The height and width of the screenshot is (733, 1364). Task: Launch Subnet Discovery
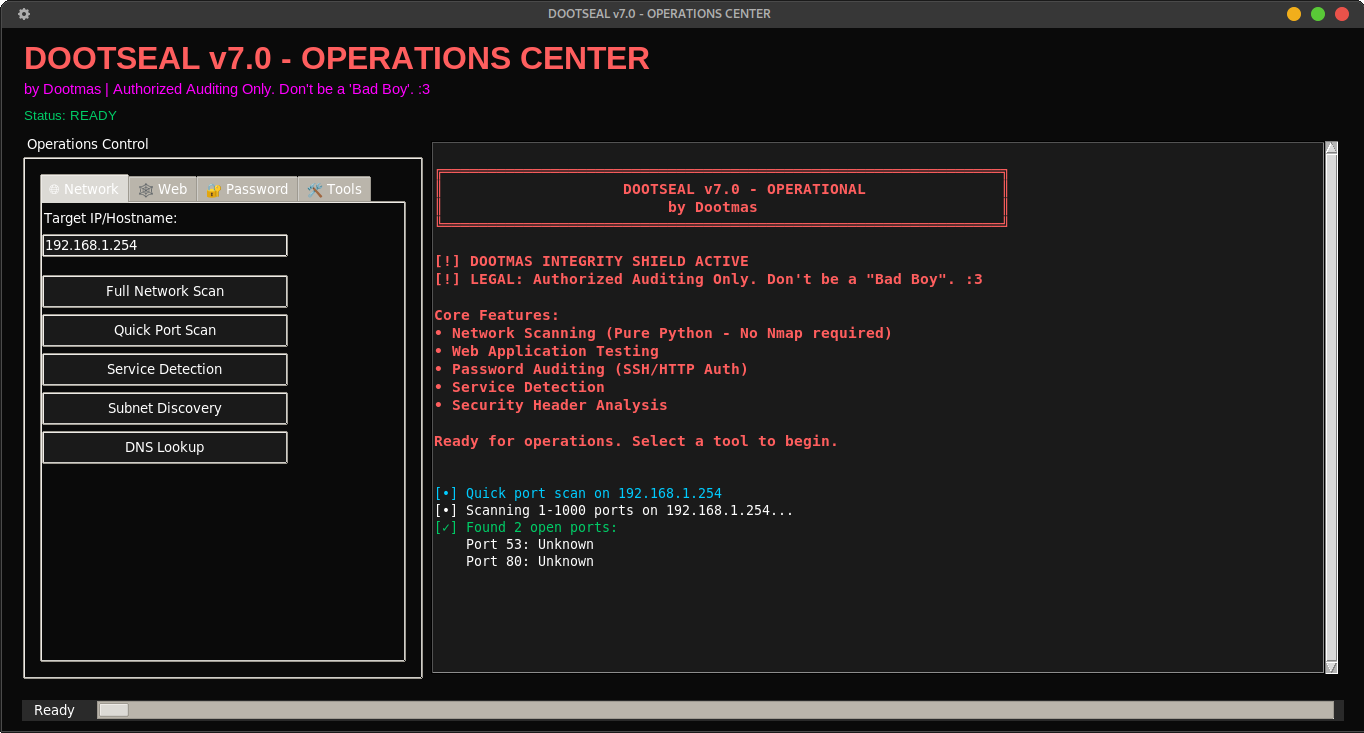point(164,408)
